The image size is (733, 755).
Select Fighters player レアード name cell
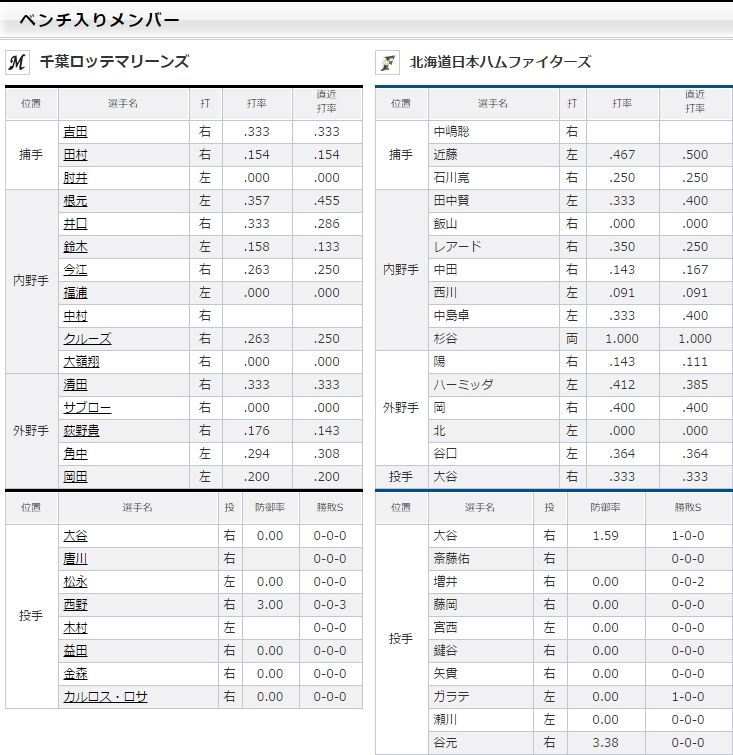(494, 247)
